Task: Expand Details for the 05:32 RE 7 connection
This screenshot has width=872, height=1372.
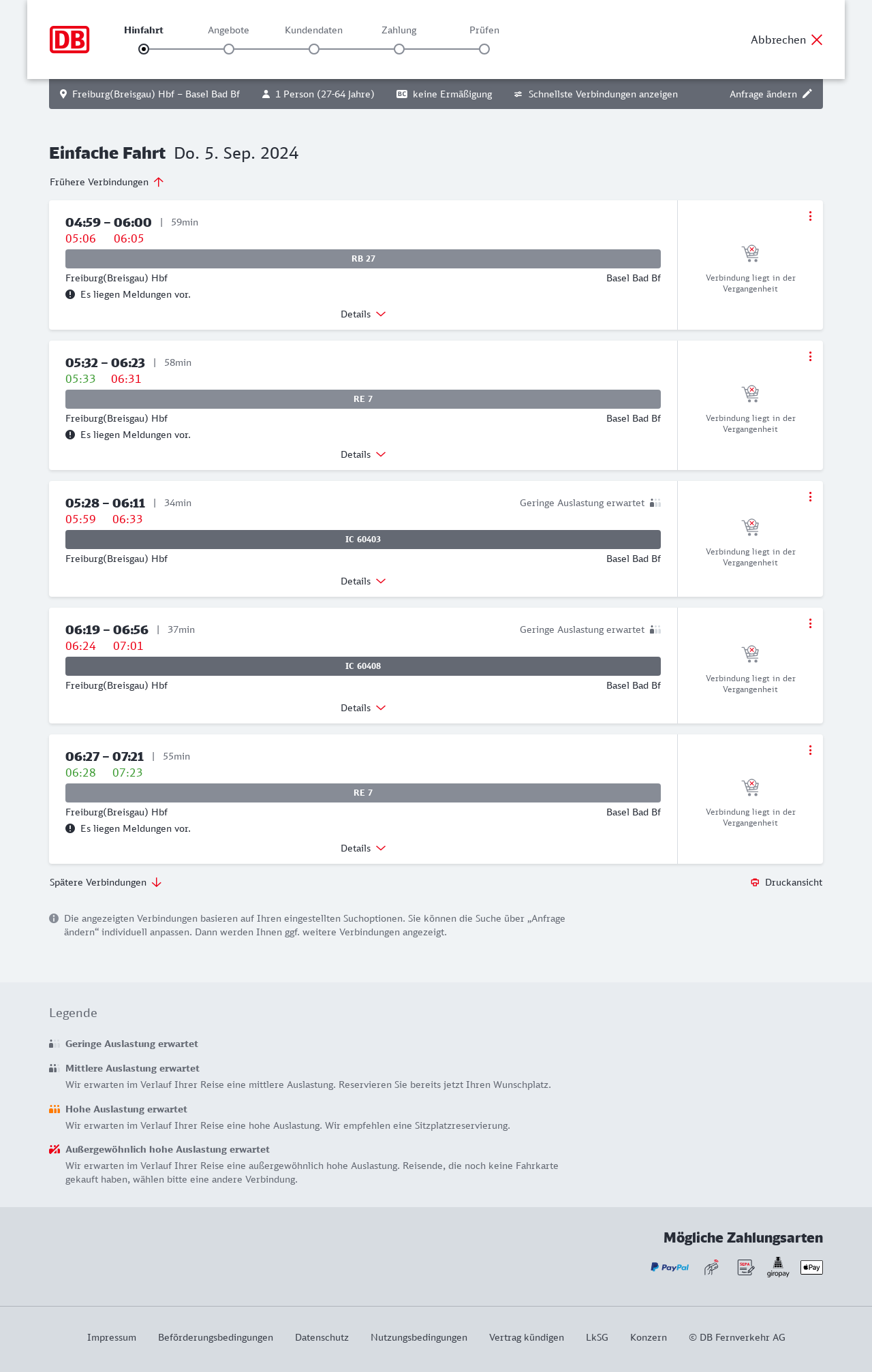Action: [363, 454]
